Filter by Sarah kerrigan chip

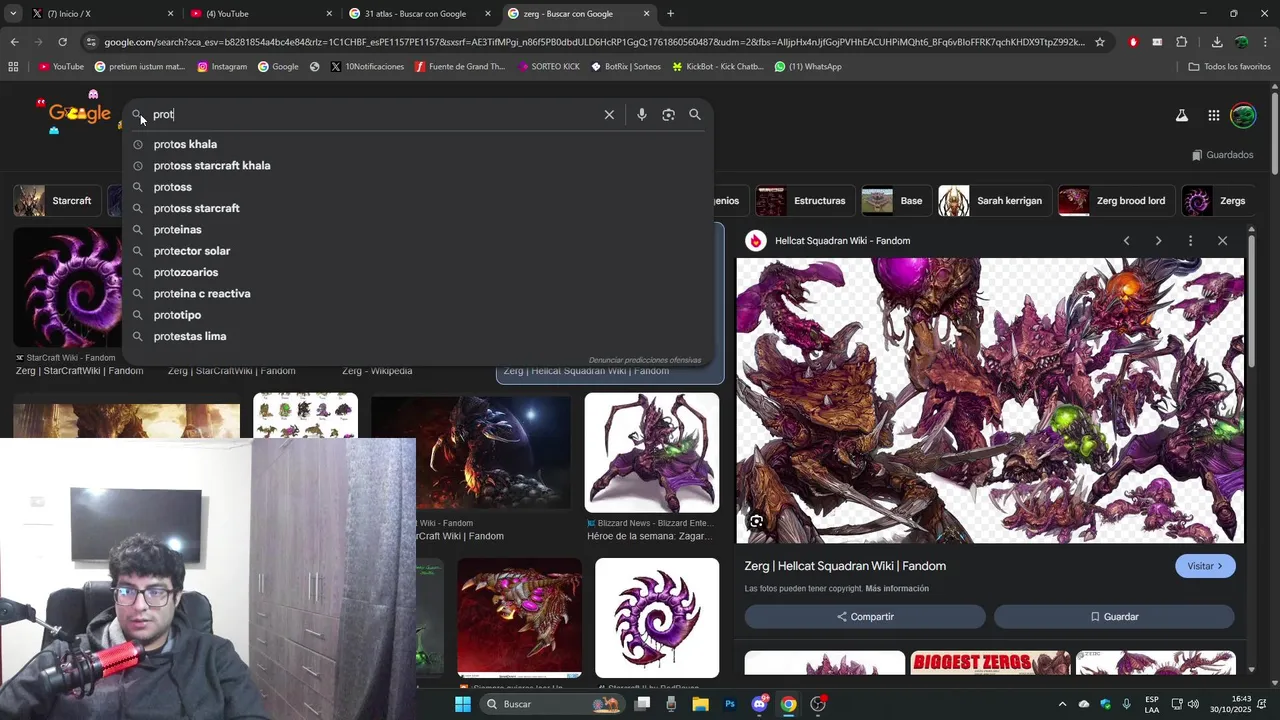pos(994,201)
